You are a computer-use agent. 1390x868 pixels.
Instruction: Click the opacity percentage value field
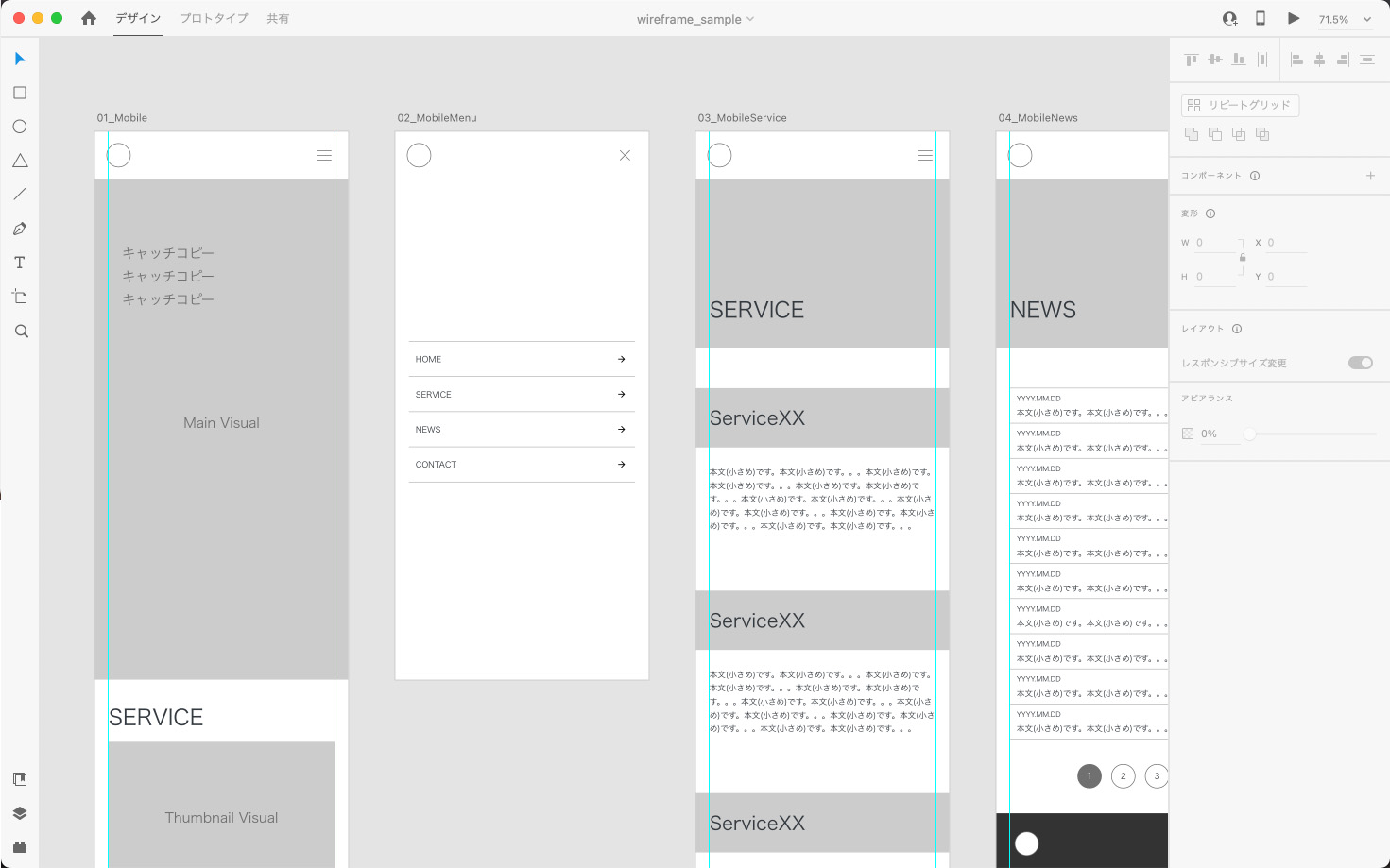coord(1220,434)
